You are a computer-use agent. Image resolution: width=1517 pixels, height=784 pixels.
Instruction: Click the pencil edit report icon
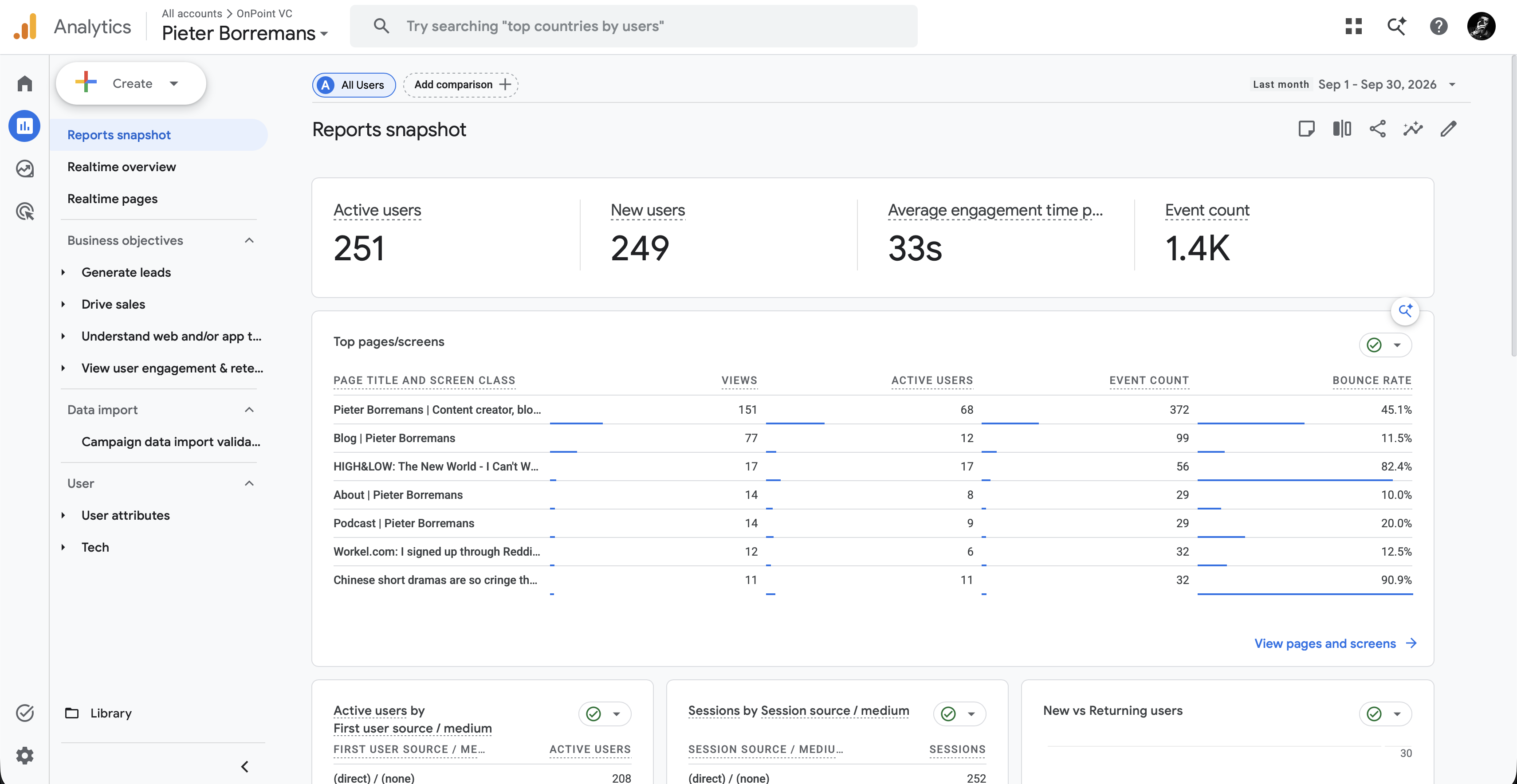point(1449,129)
